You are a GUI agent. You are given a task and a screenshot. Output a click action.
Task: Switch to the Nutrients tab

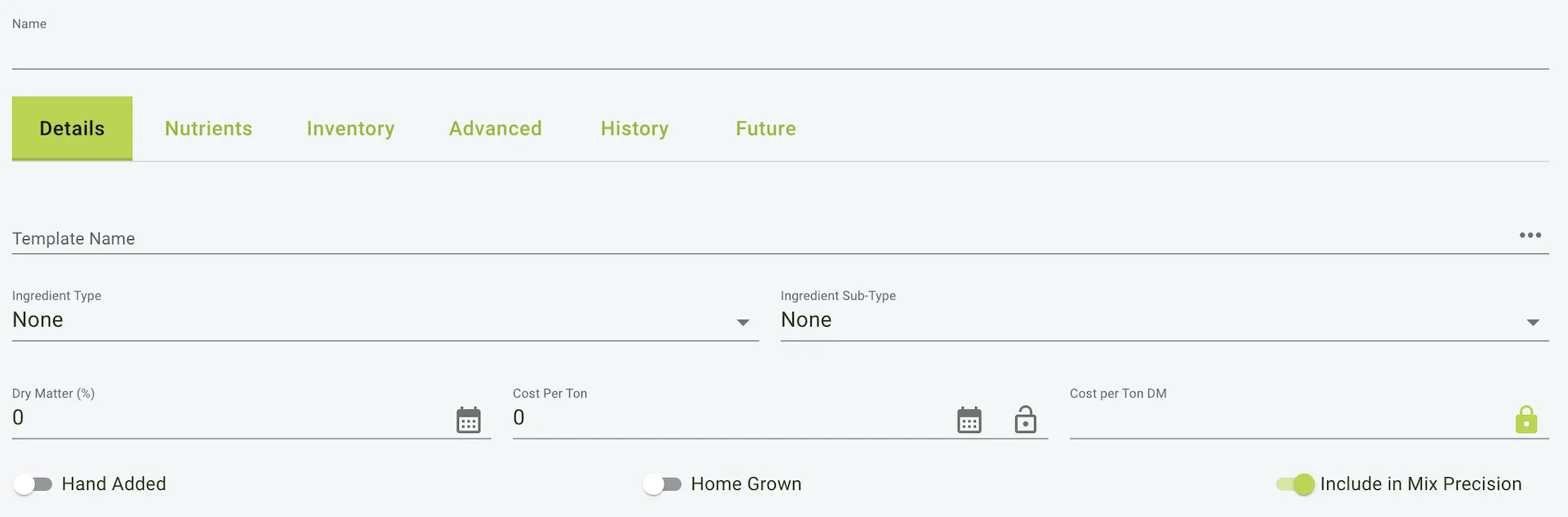point(208,128)
